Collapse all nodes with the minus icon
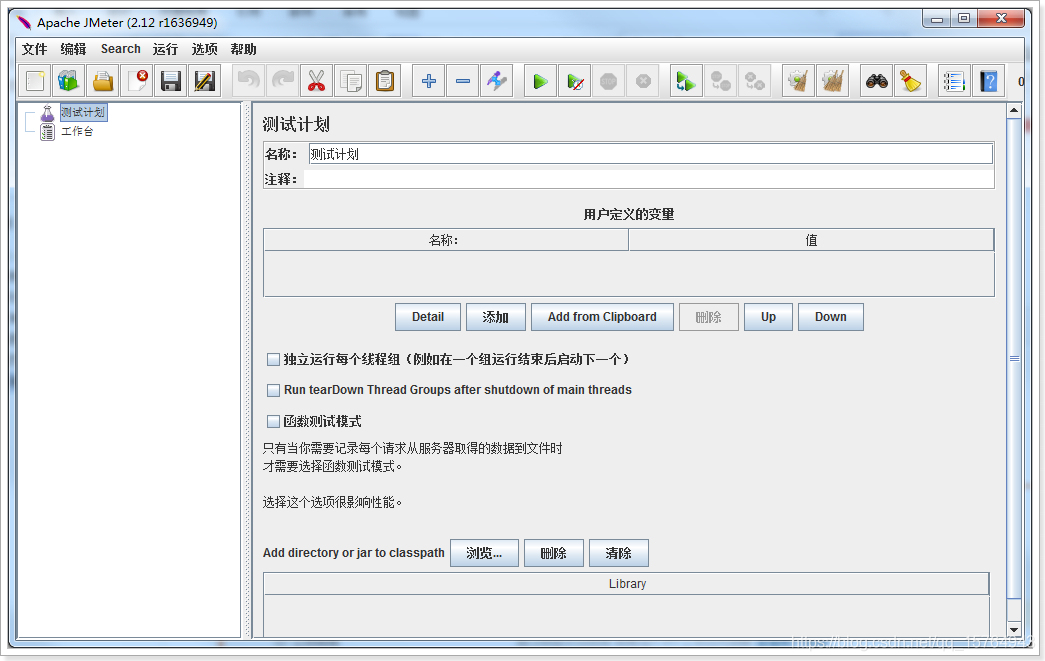Screen dimensions: 1045x661 463,81
